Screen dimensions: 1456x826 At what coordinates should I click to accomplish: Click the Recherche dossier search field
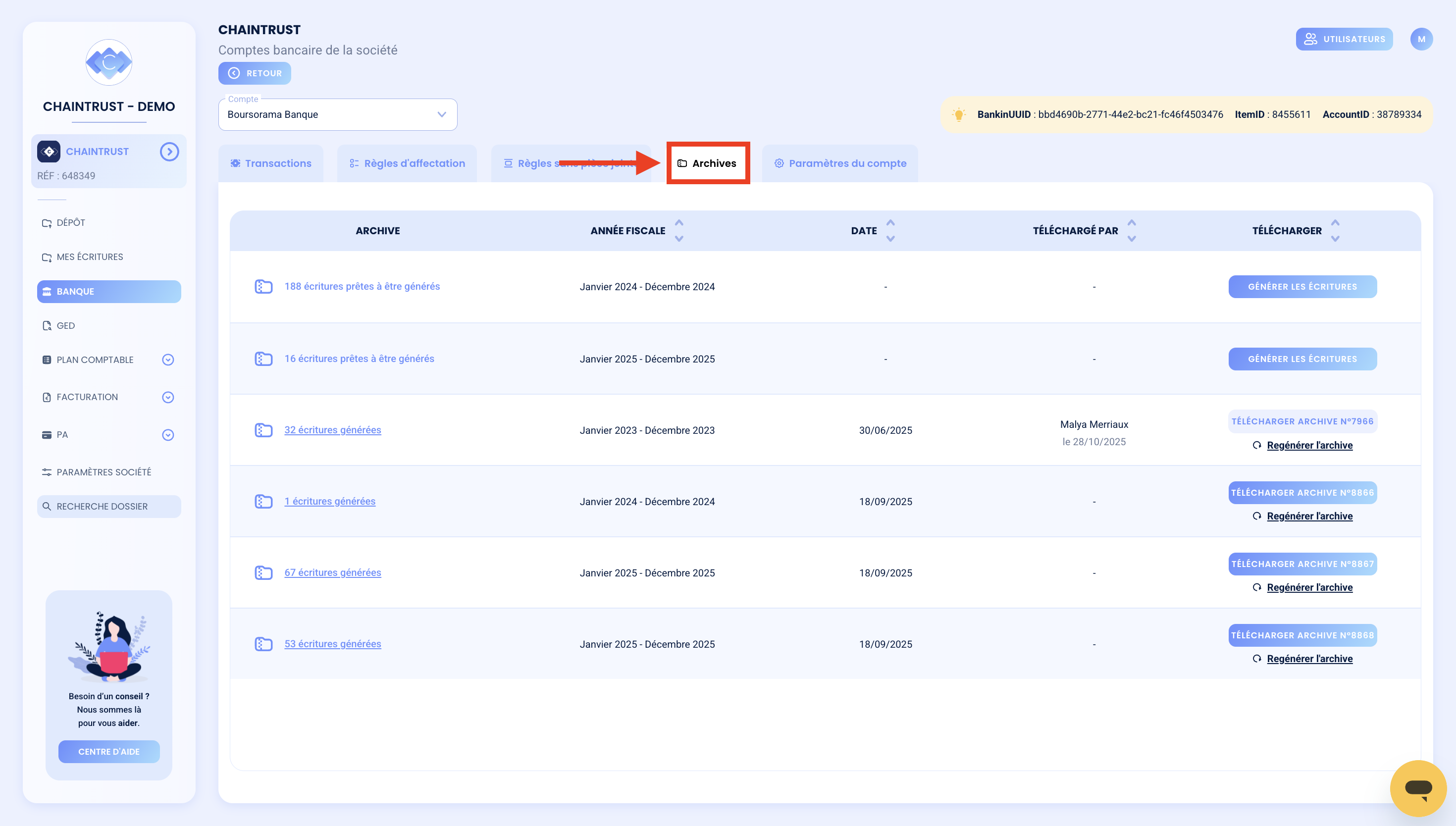coord(109,507)
